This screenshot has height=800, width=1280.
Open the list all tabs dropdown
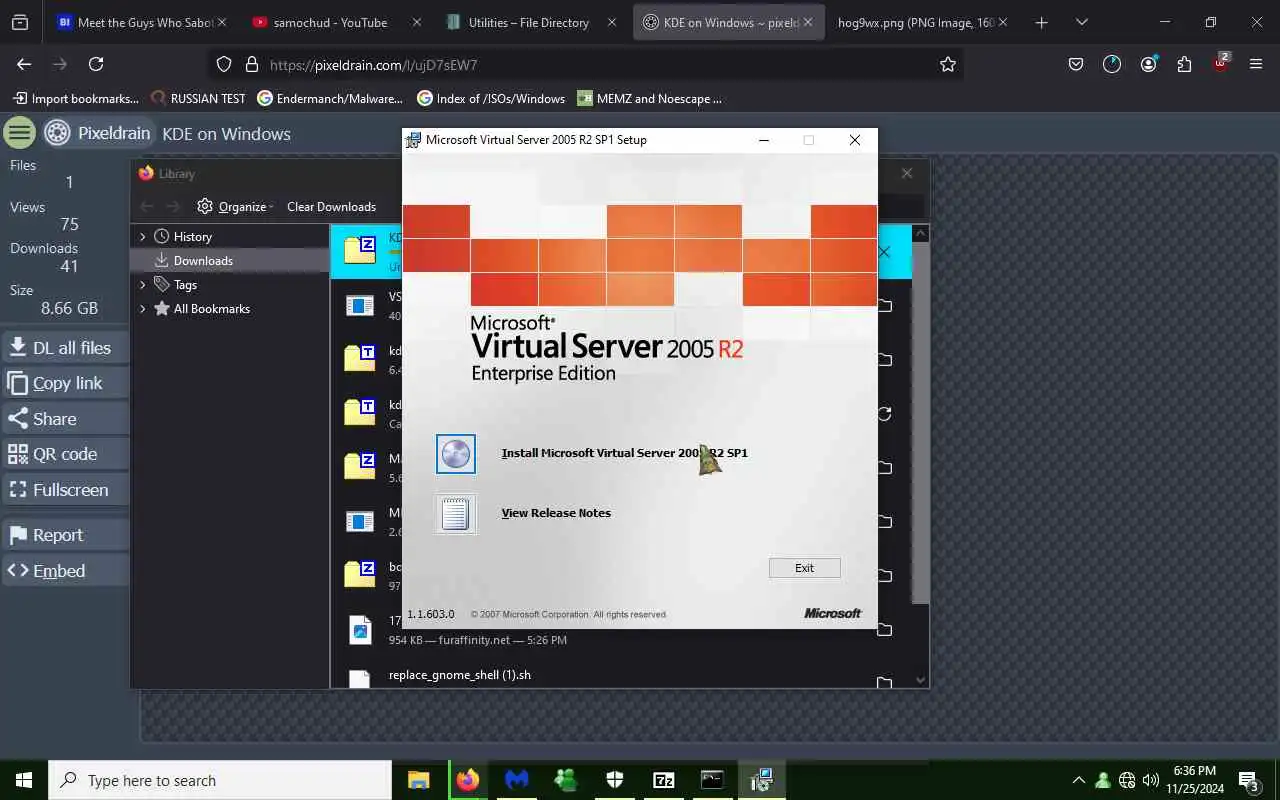pos(1081,22)
